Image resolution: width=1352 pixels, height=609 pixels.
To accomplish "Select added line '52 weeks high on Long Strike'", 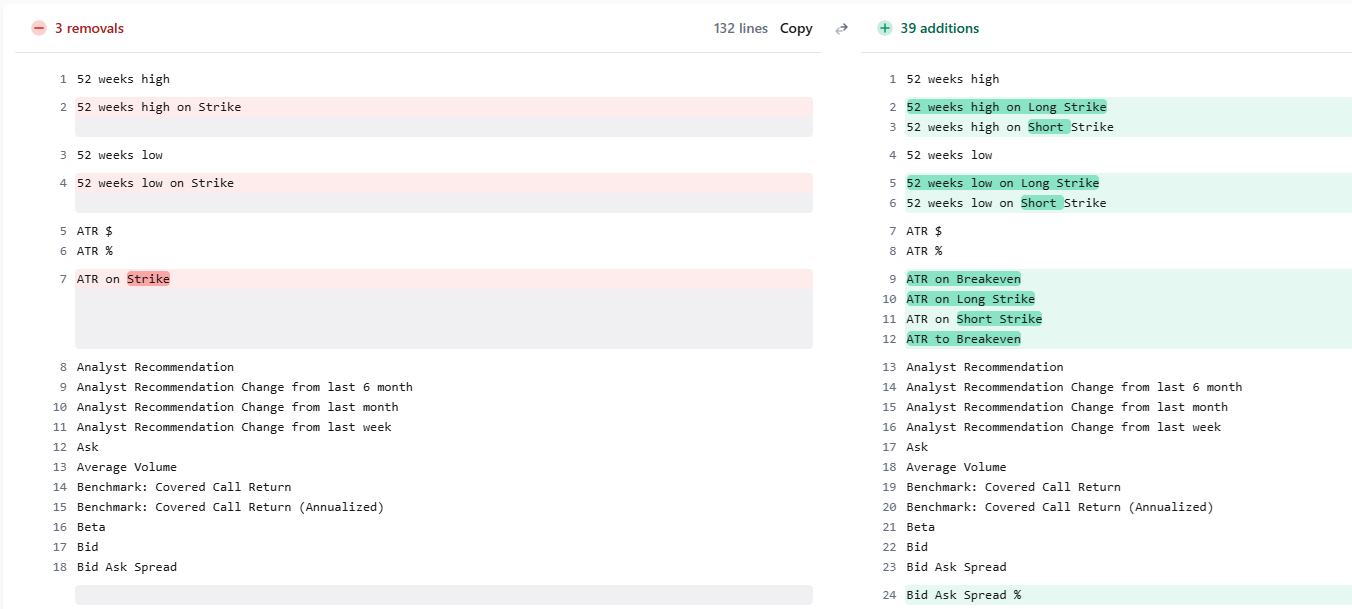I will click(x=1128, y=107).
